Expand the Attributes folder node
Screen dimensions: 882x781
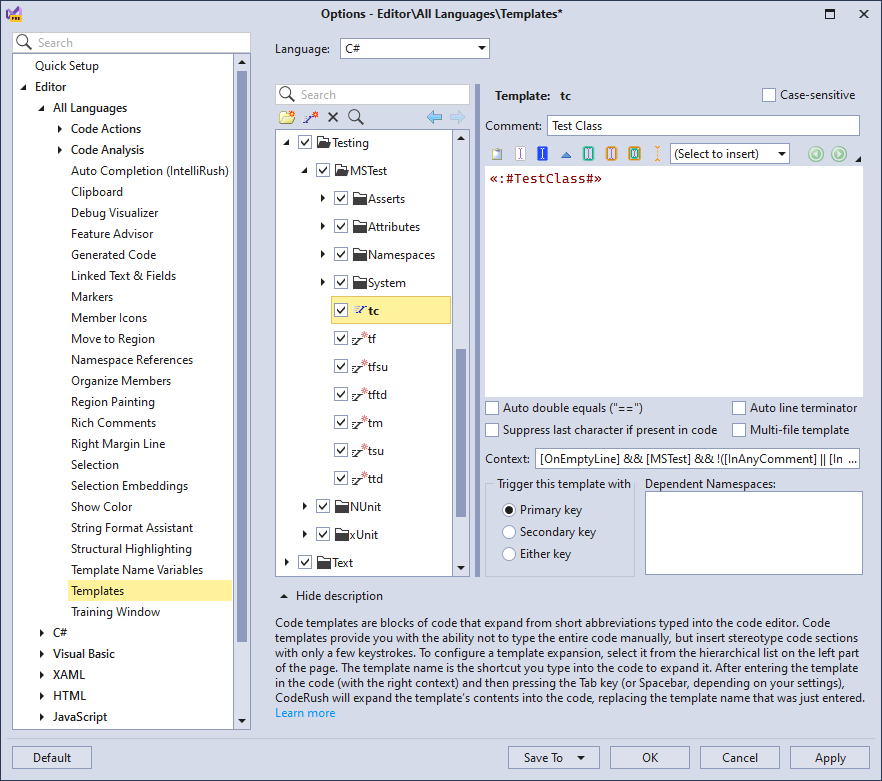click(x=323, y=226)
